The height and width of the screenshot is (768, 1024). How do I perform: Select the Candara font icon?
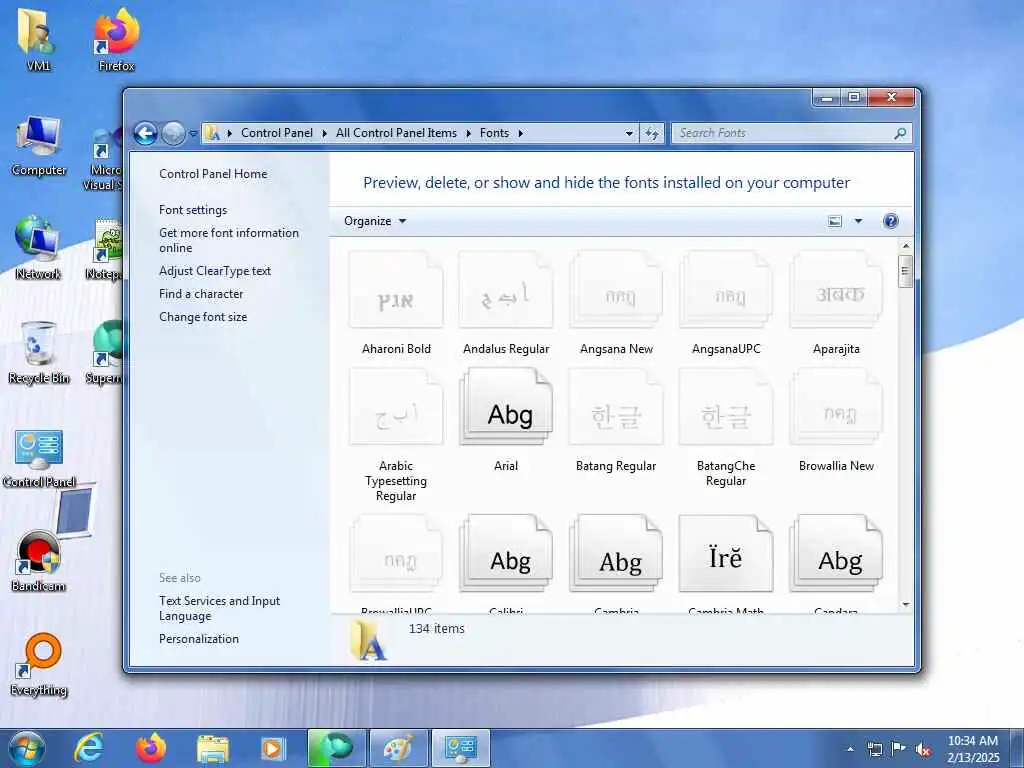pos(836,554)
